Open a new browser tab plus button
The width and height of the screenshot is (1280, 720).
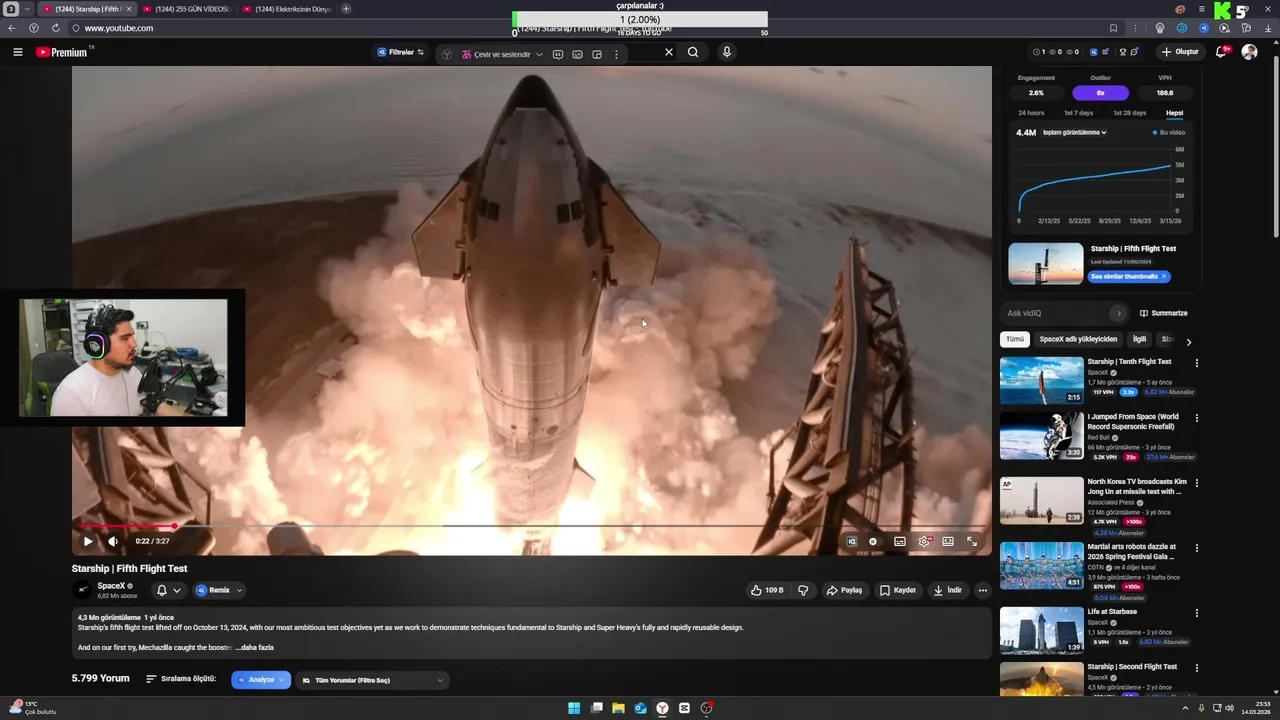[346, 9]
